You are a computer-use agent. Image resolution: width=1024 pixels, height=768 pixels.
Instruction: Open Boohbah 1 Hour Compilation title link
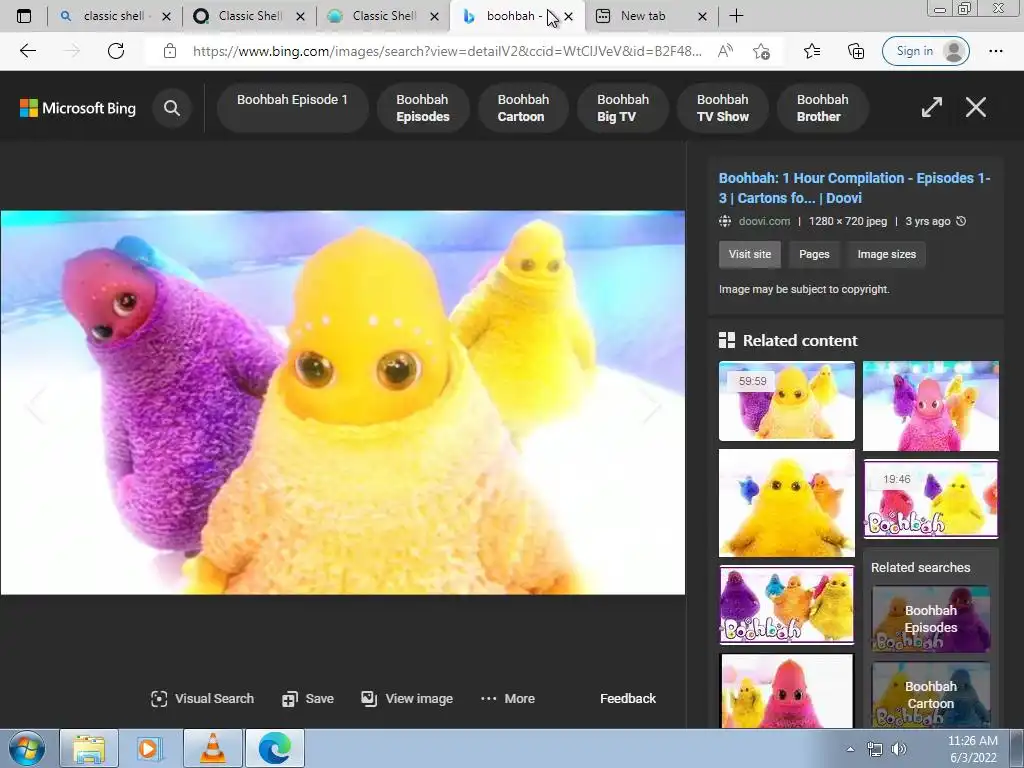pyautogui.click(x=854, y=188)
